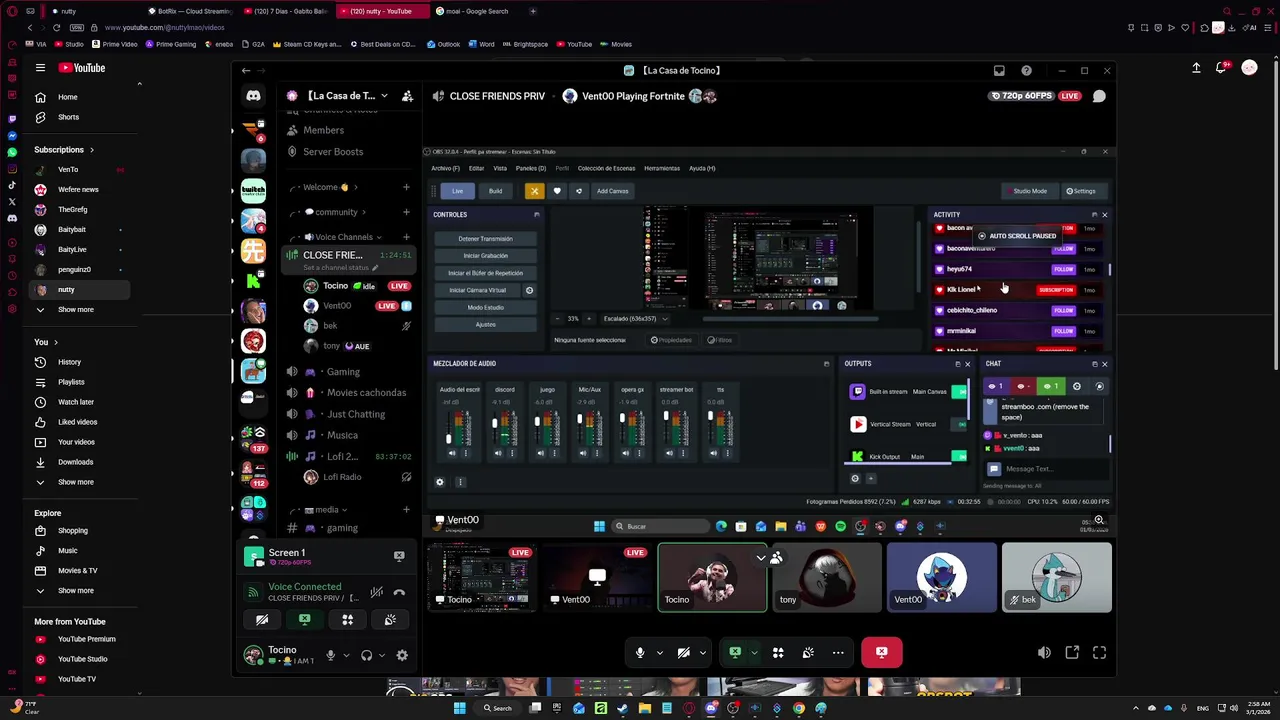Toggle screen share in bottom call controls

click(x=735, y=653)
